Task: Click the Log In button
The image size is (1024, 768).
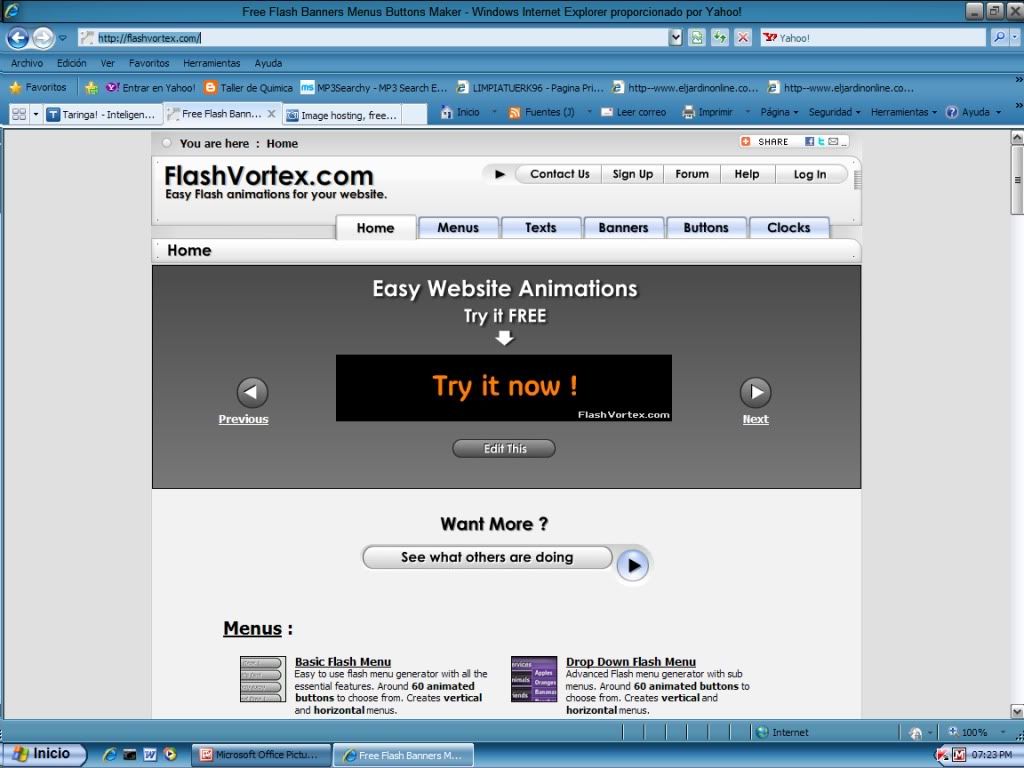Action: [x=810, y=174]
